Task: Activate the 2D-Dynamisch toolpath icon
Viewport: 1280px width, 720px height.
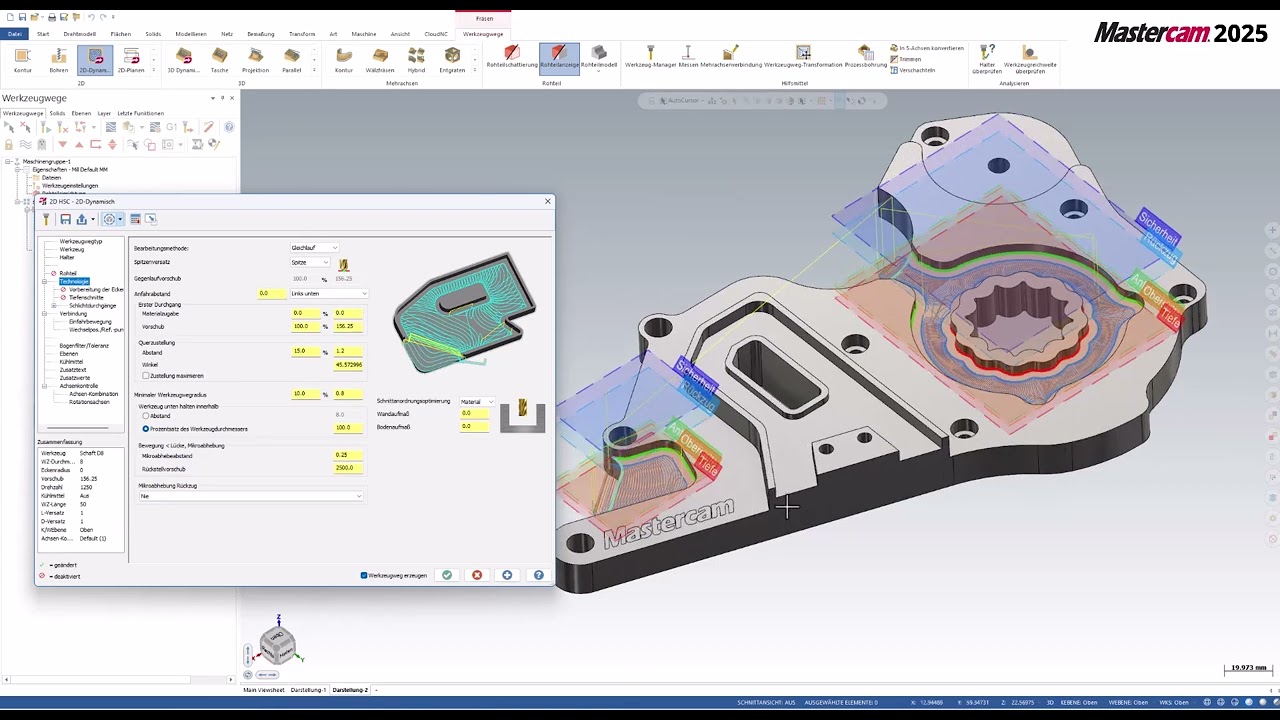Action: click(95, 59)
